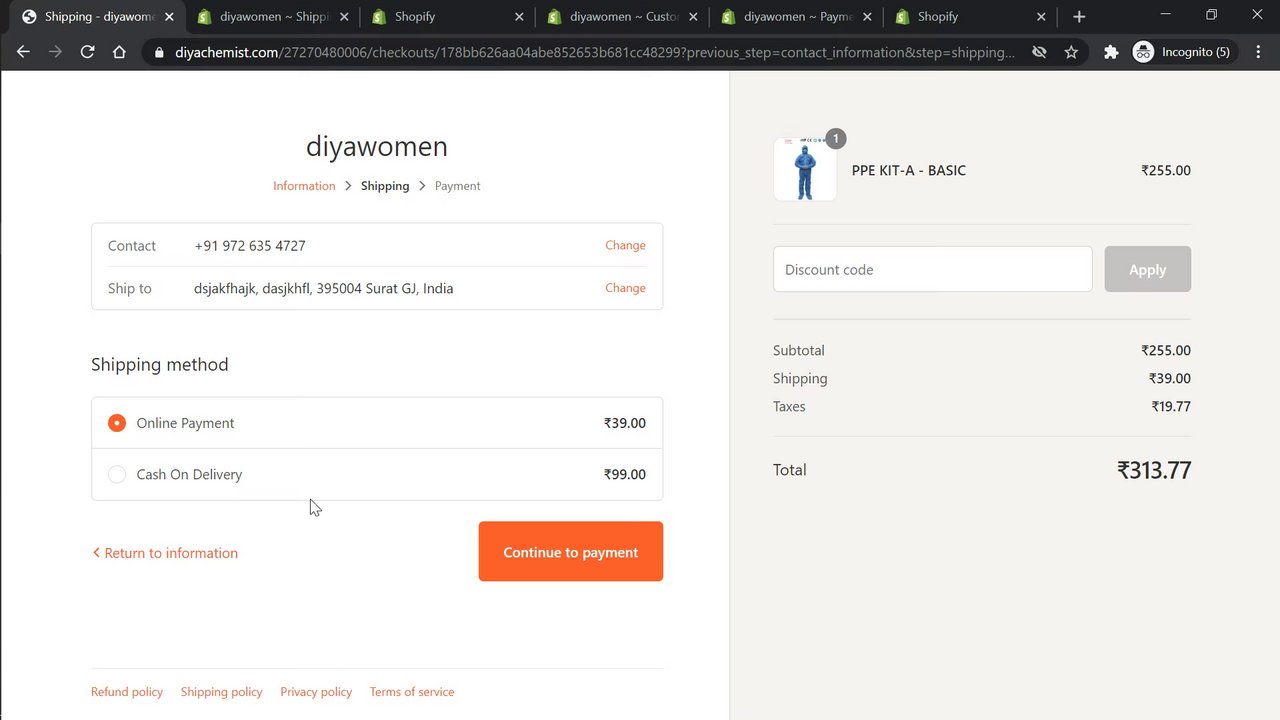Screen dimensions: 1280x720
Task: Open the browser home page icon
Action: [x=119, y=52]
